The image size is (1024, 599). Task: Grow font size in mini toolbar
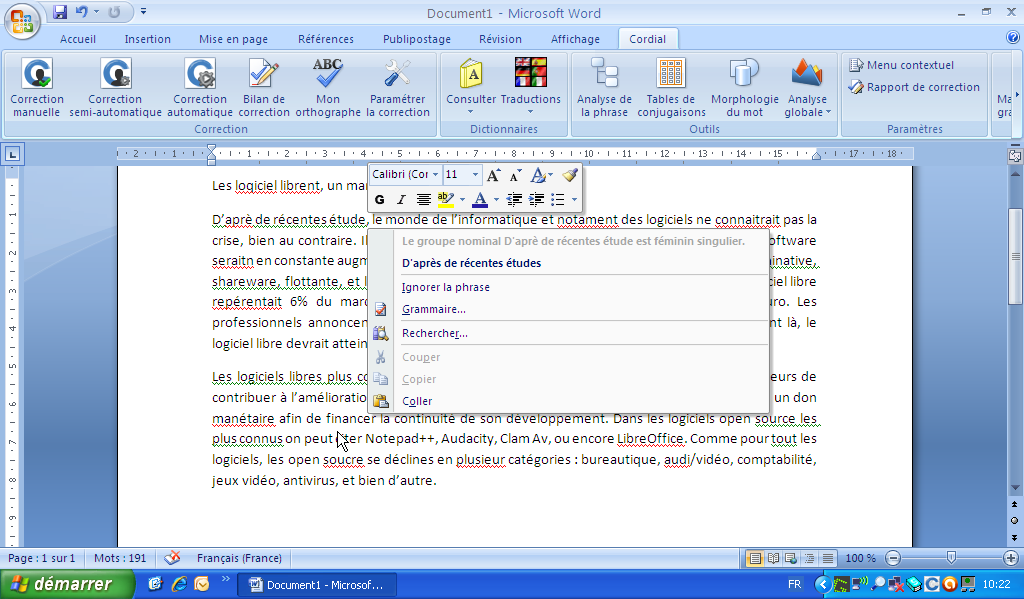[x=494, y=174]
